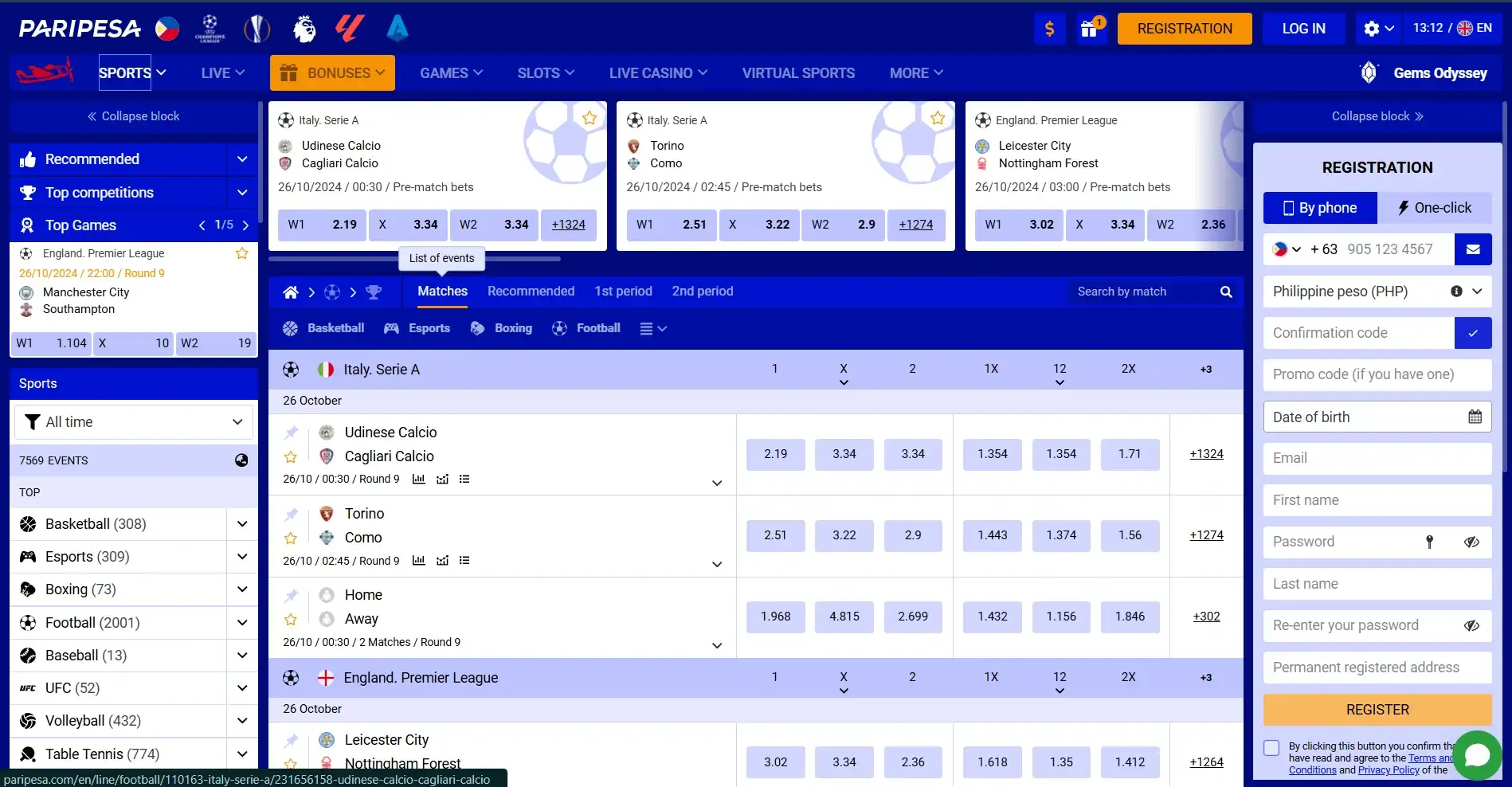Screen dimensions: 1512x787
Task: Click the home icon in breadcrumb
Action: [291, 292]
